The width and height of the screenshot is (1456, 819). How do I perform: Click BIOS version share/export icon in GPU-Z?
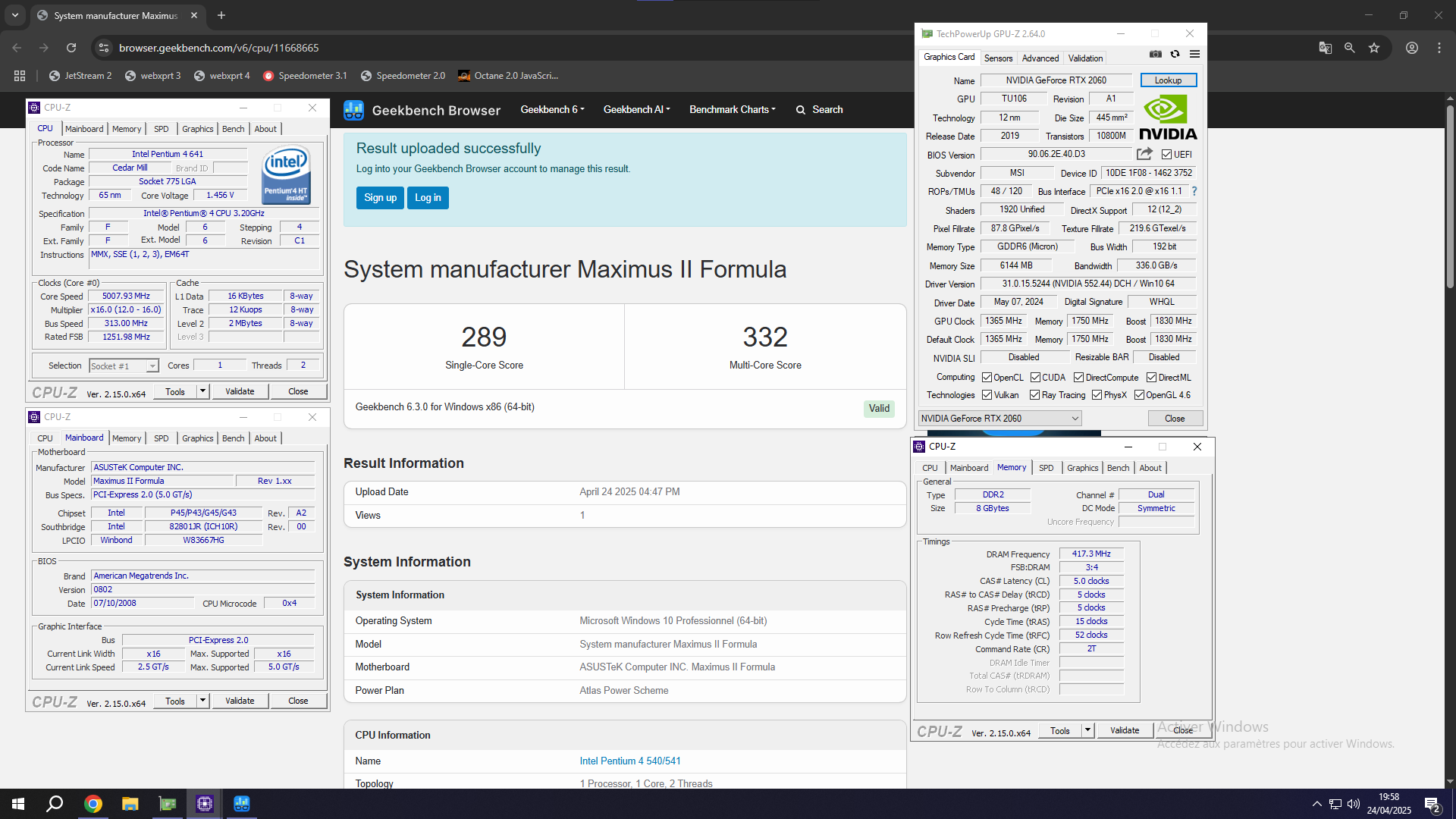[1144, 154]
